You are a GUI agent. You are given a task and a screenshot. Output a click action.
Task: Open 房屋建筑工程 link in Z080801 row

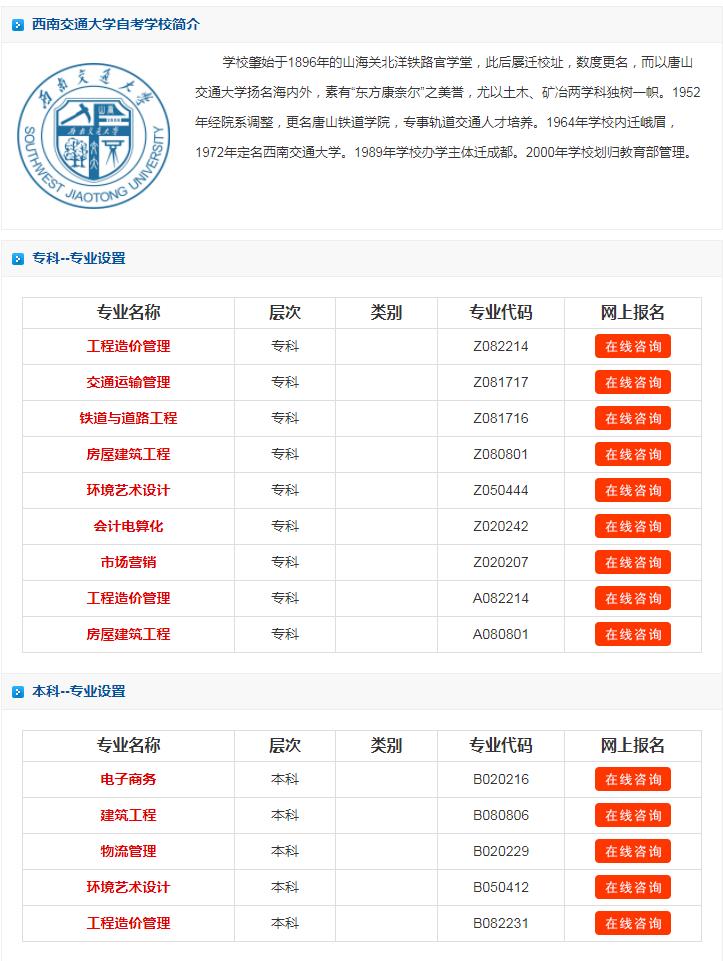[128, 454]
